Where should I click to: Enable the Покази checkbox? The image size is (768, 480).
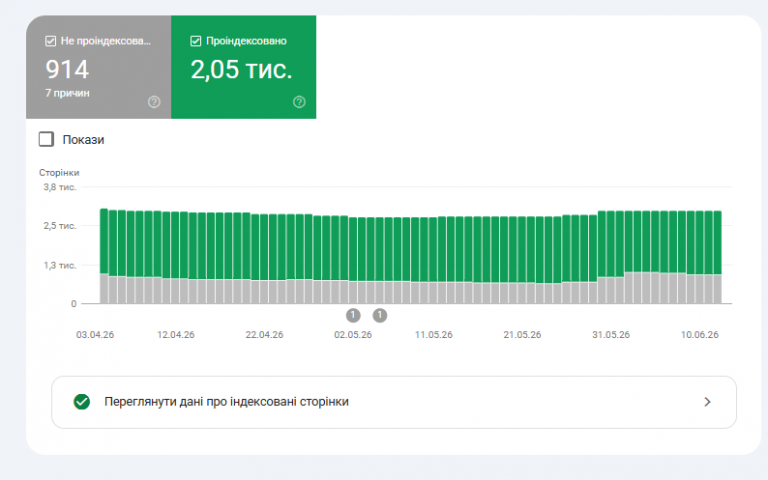click(46, 139)
